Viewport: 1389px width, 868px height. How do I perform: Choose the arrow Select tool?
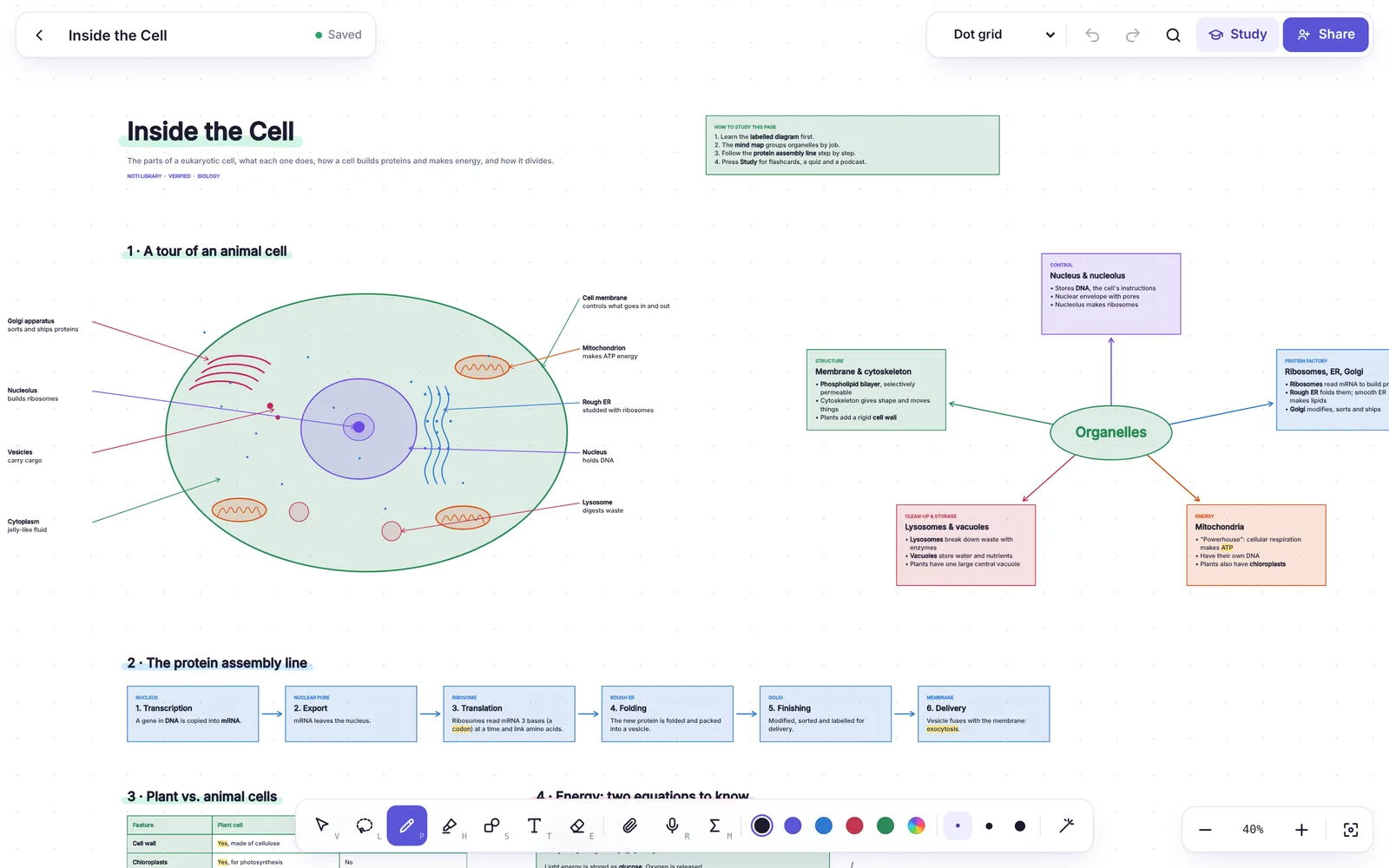[322, 825]
